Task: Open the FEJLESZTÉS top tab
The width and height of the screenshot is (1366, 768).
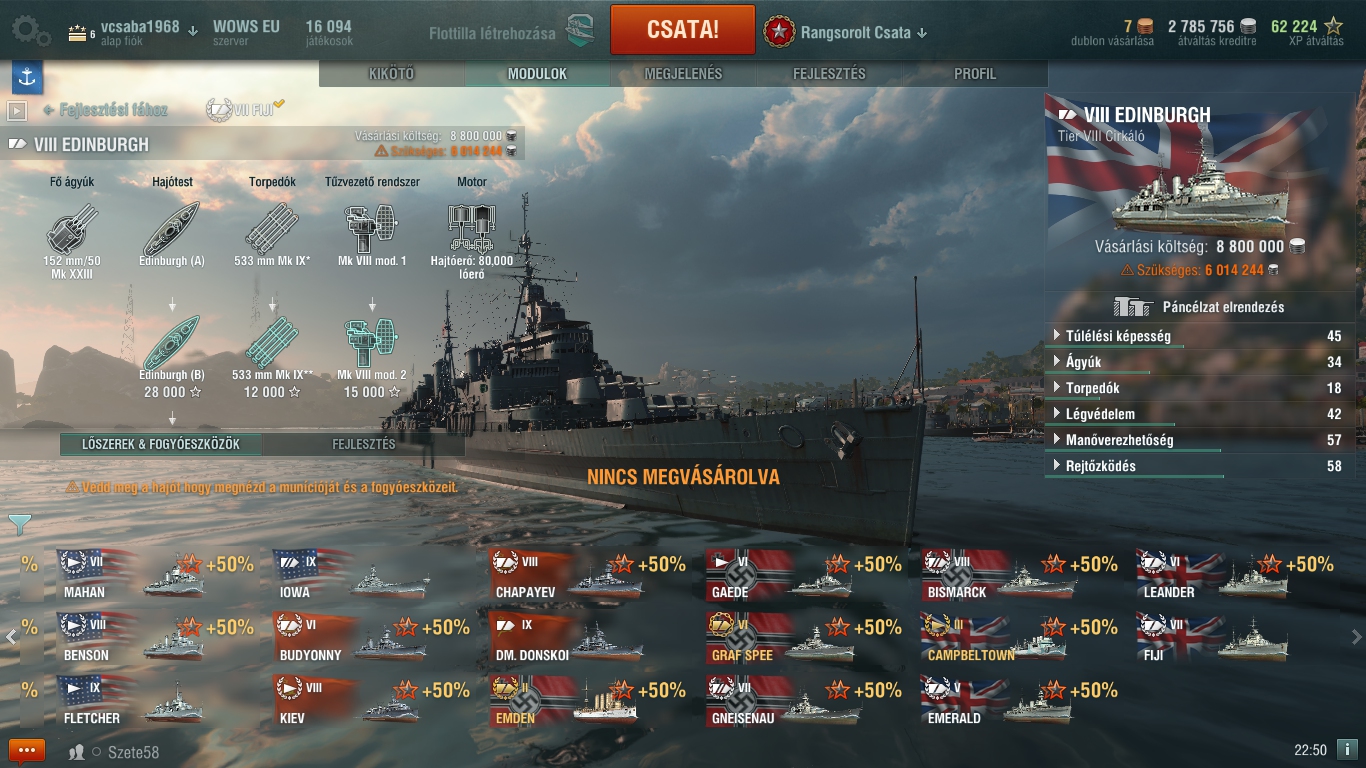Action: pos(829,74)
